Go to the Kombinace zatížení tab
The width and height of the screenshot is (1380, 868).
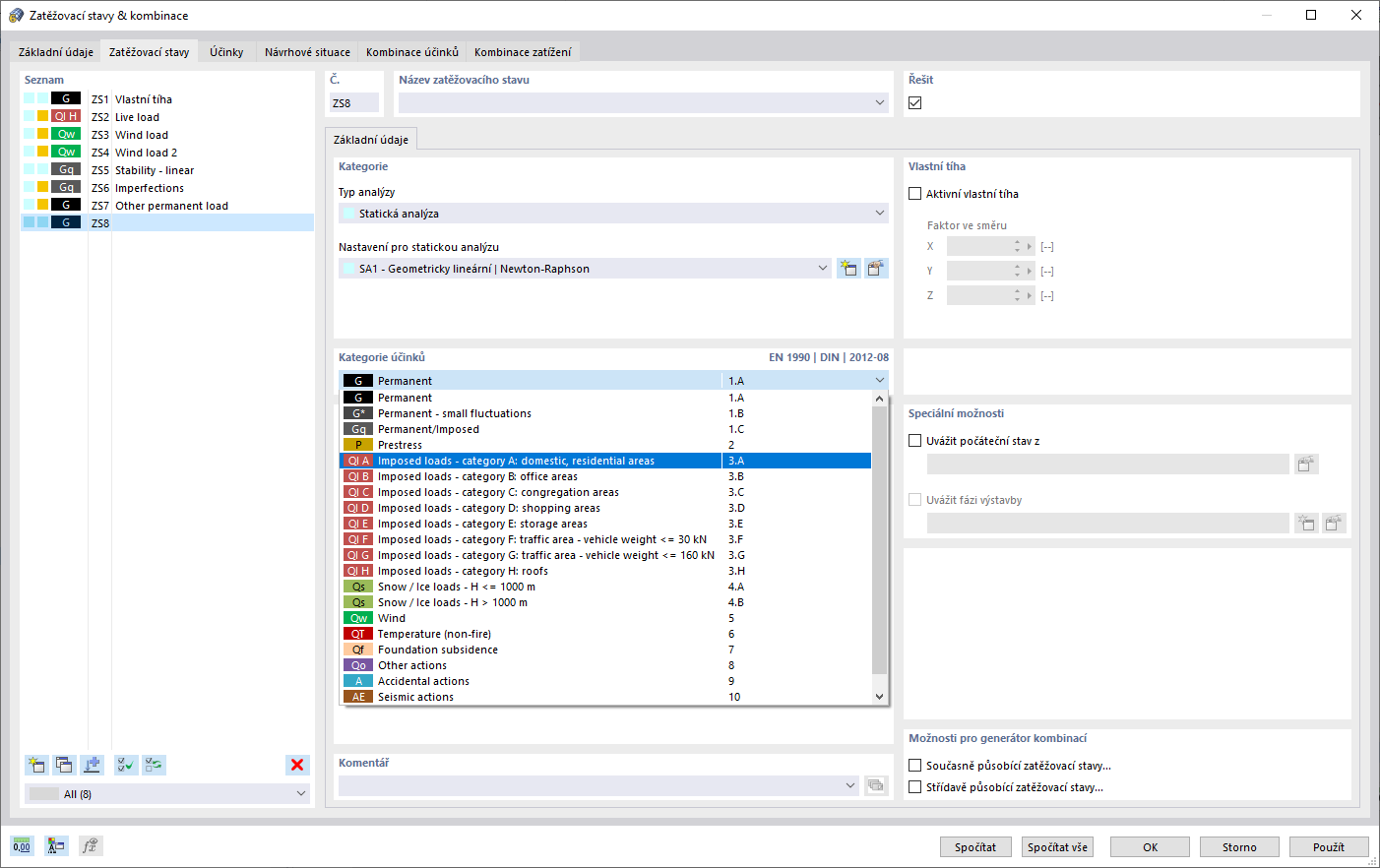tap(523, 52)
